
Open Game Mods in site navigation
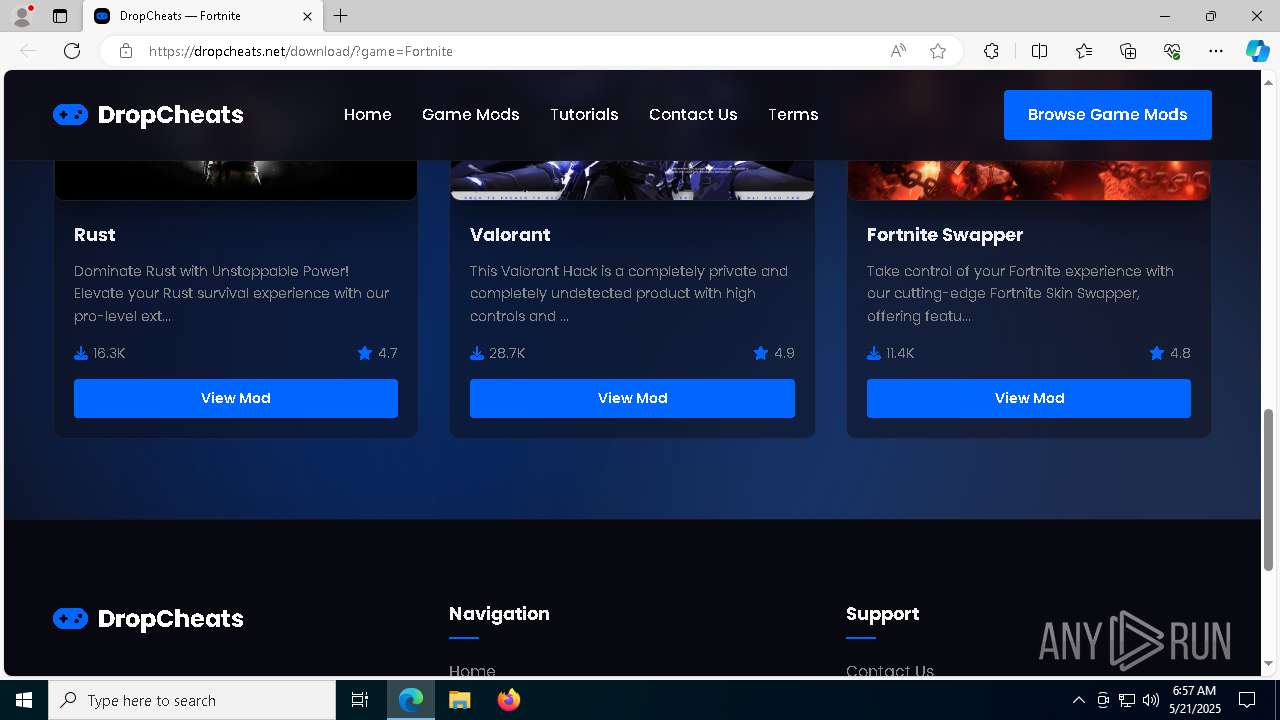click(471, 115)
